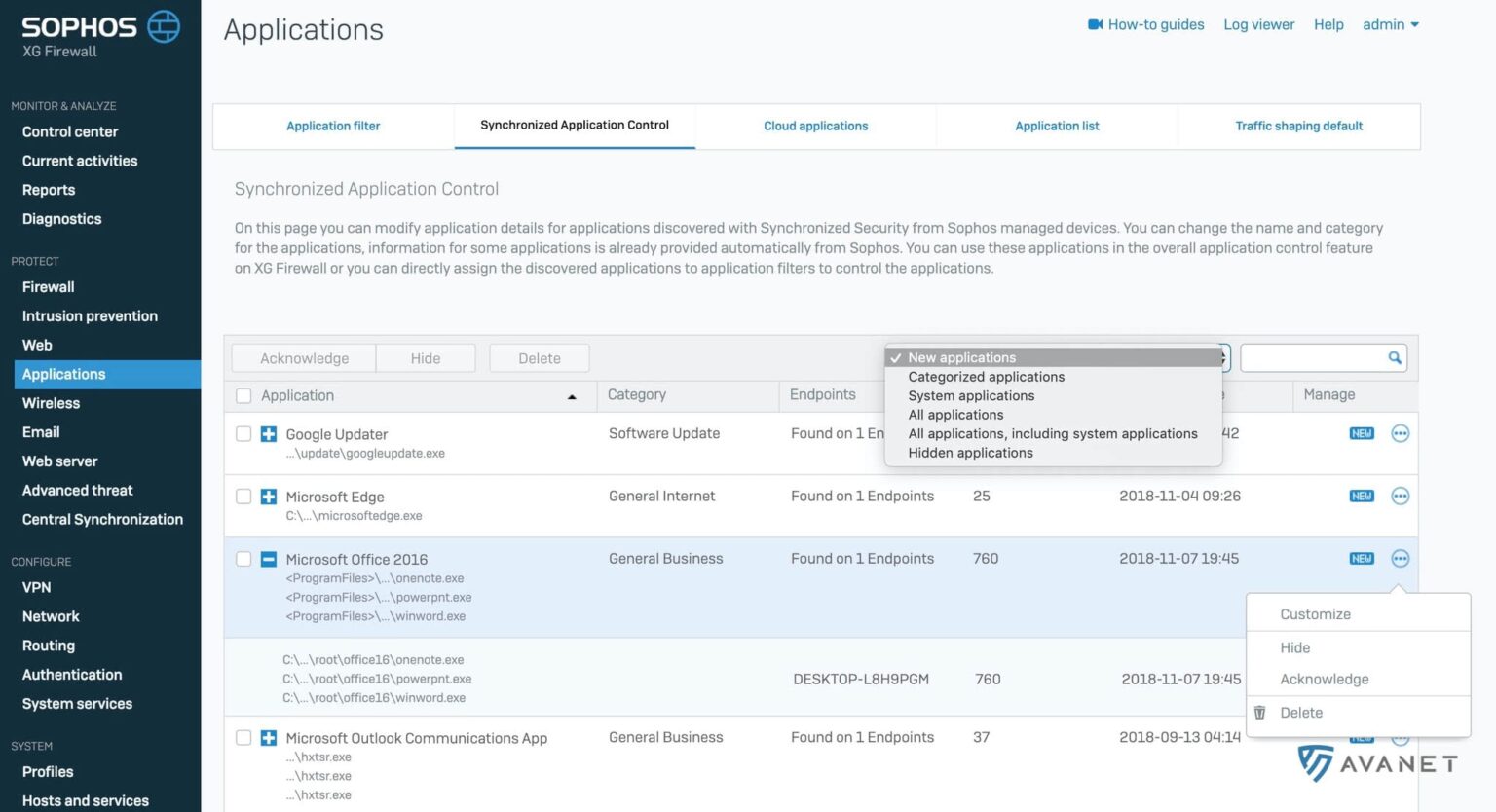The height and width of the screenshot is (812, 1496).
Task: Select 'All applications' from the filter dropdown
Action: [955, 414]
